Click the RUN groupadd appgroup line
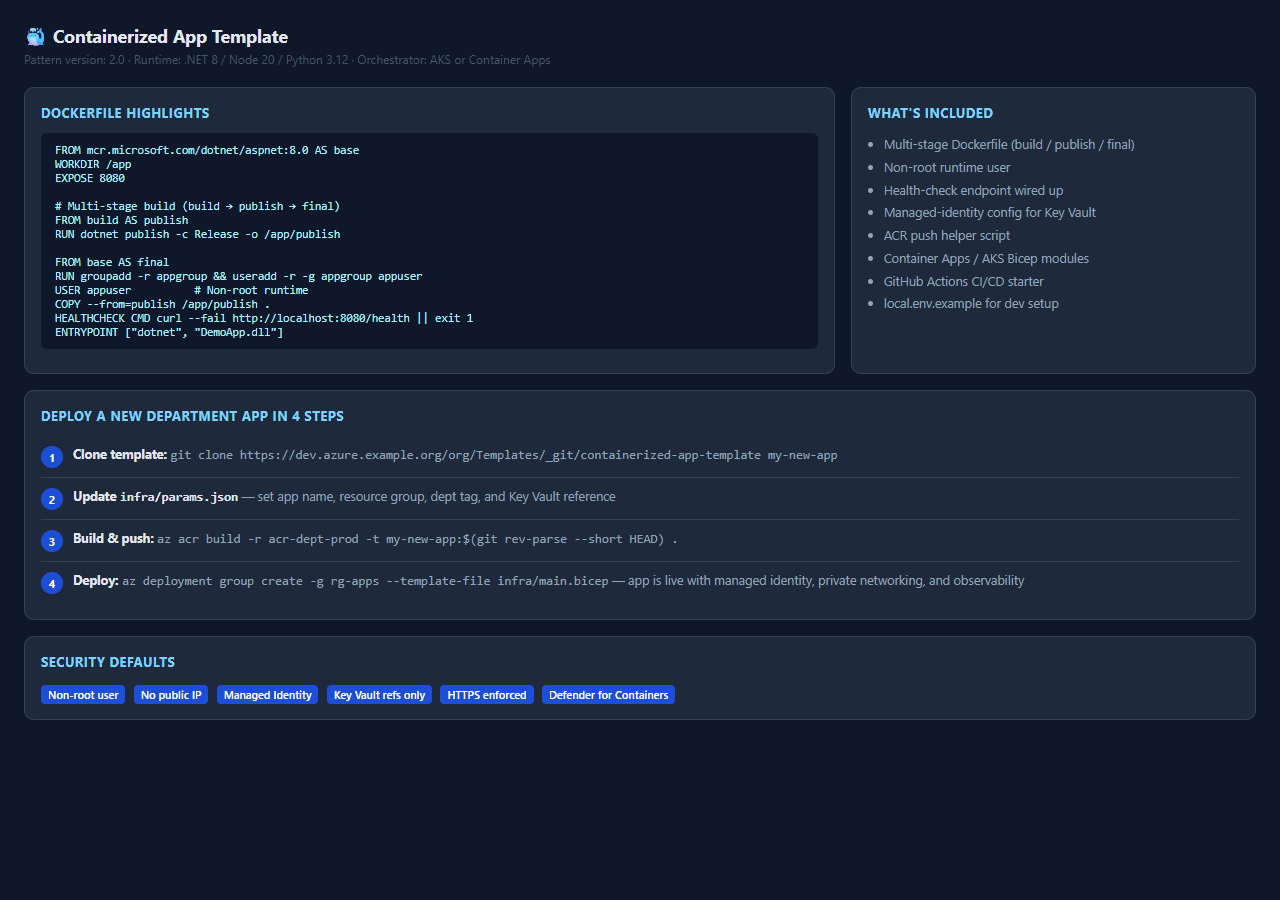Viewport: 1280px width, 900px height. (x=239, y=276)
